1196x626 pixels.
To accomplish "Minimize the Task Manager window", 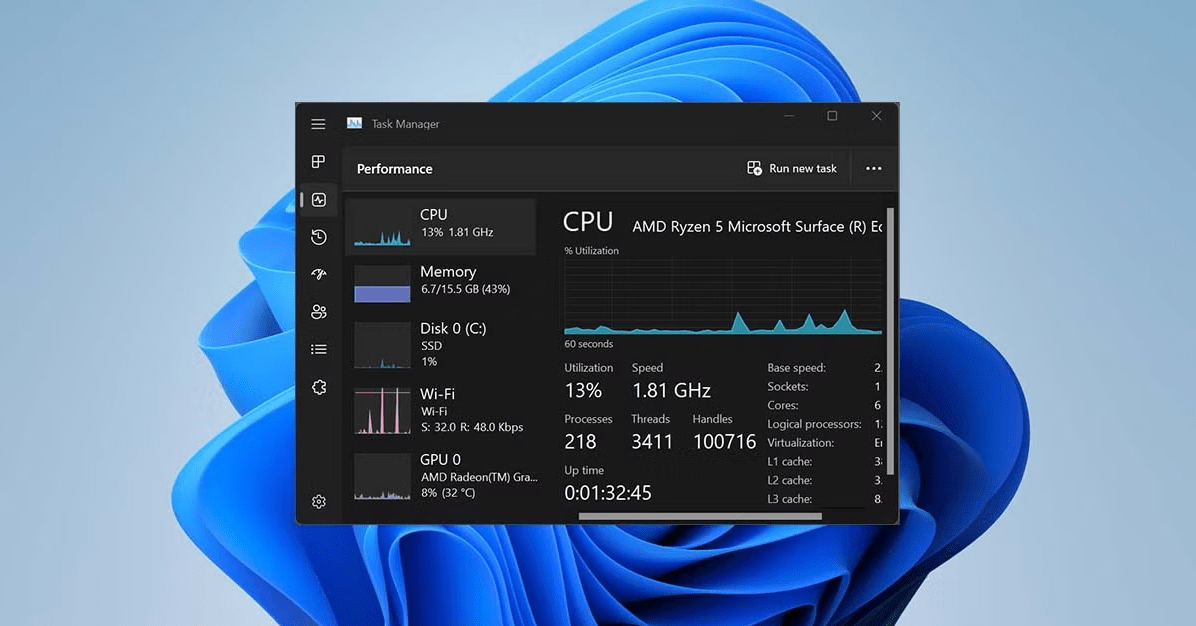I will point(789,116).
